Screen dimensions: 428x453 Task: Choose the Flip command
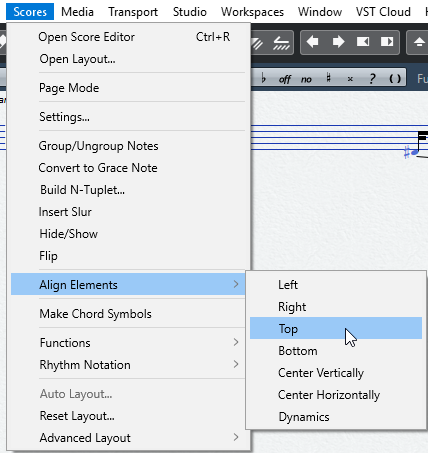[x=128, y=256]
